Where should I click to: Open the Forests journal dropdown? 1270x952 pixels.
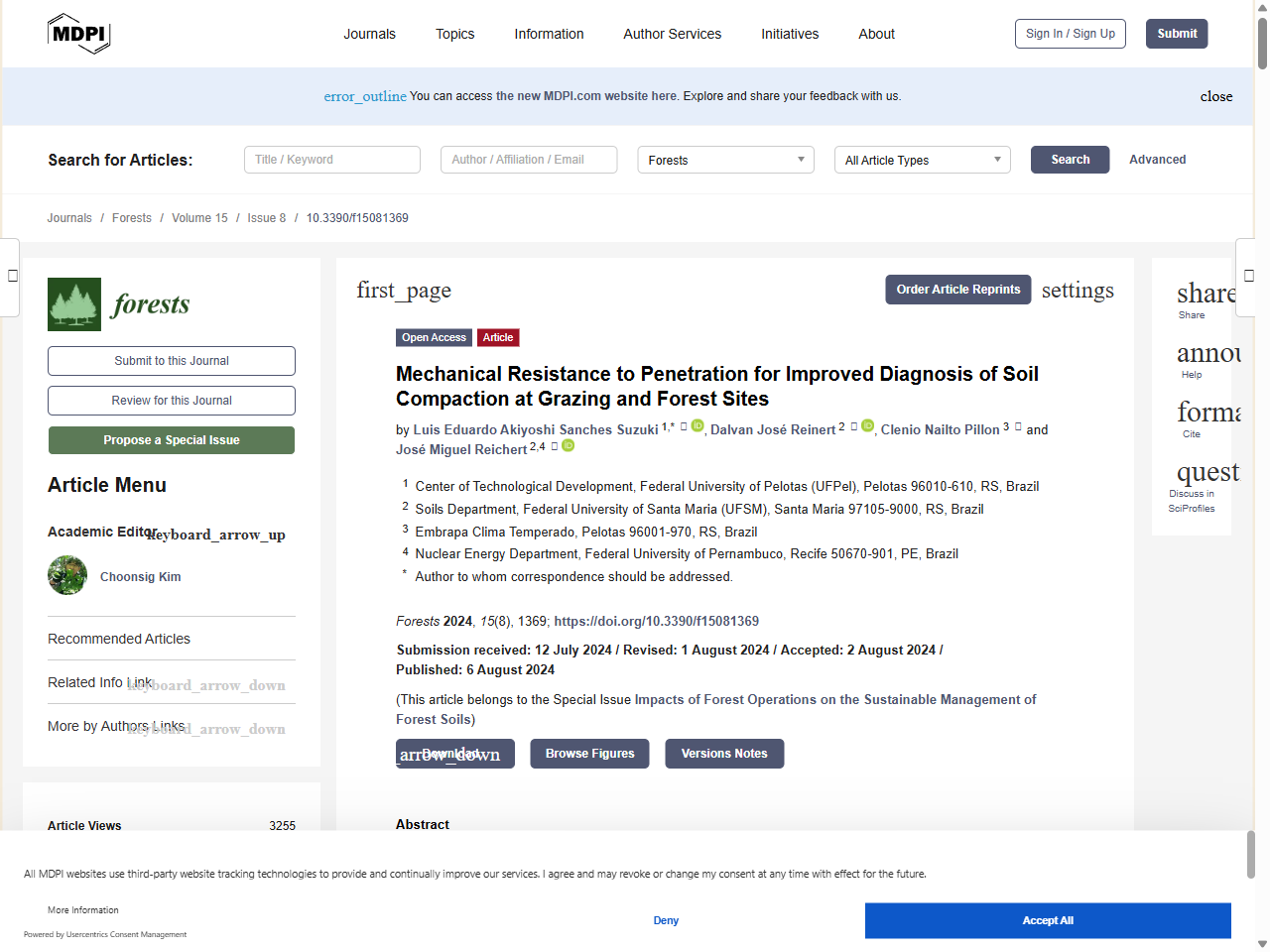pos(725,160)
